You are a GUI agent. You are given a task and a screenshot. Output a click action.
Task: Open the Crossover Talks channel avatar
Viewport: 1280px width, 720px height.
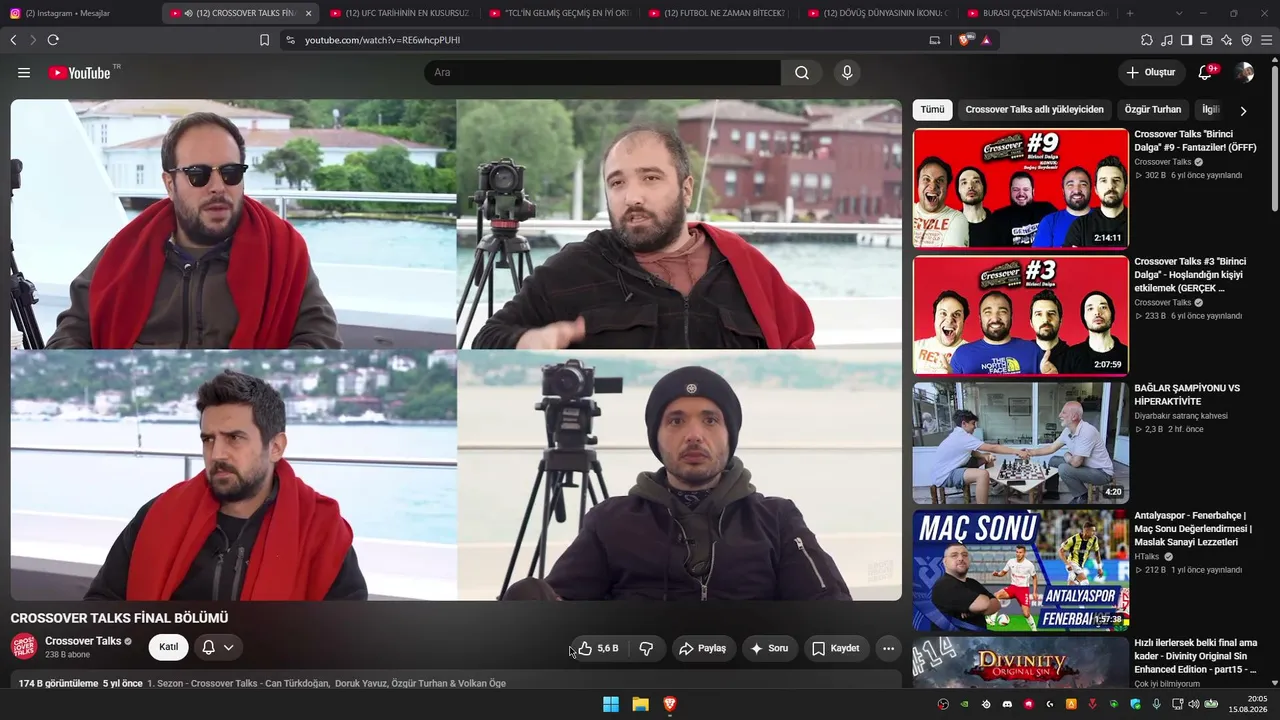pyautogui.click(x=24, y=647)
